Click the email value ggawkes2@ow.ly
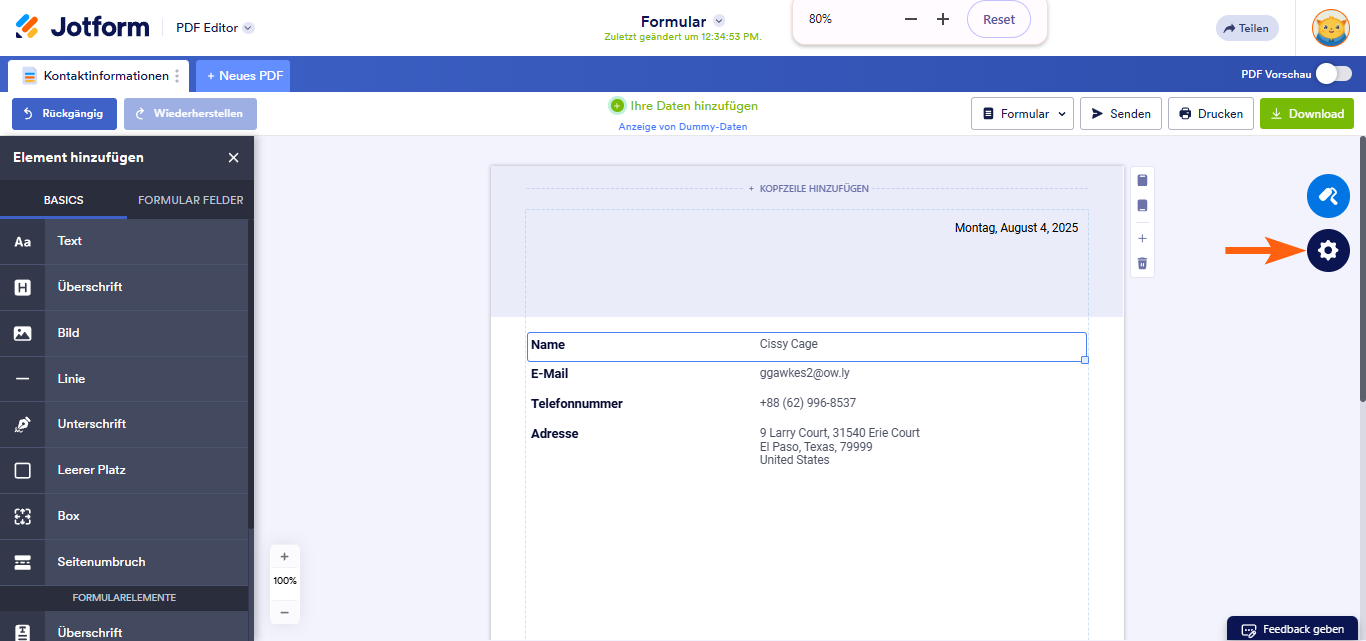This screenshot has height=641, width=1366. coord(805,373)
